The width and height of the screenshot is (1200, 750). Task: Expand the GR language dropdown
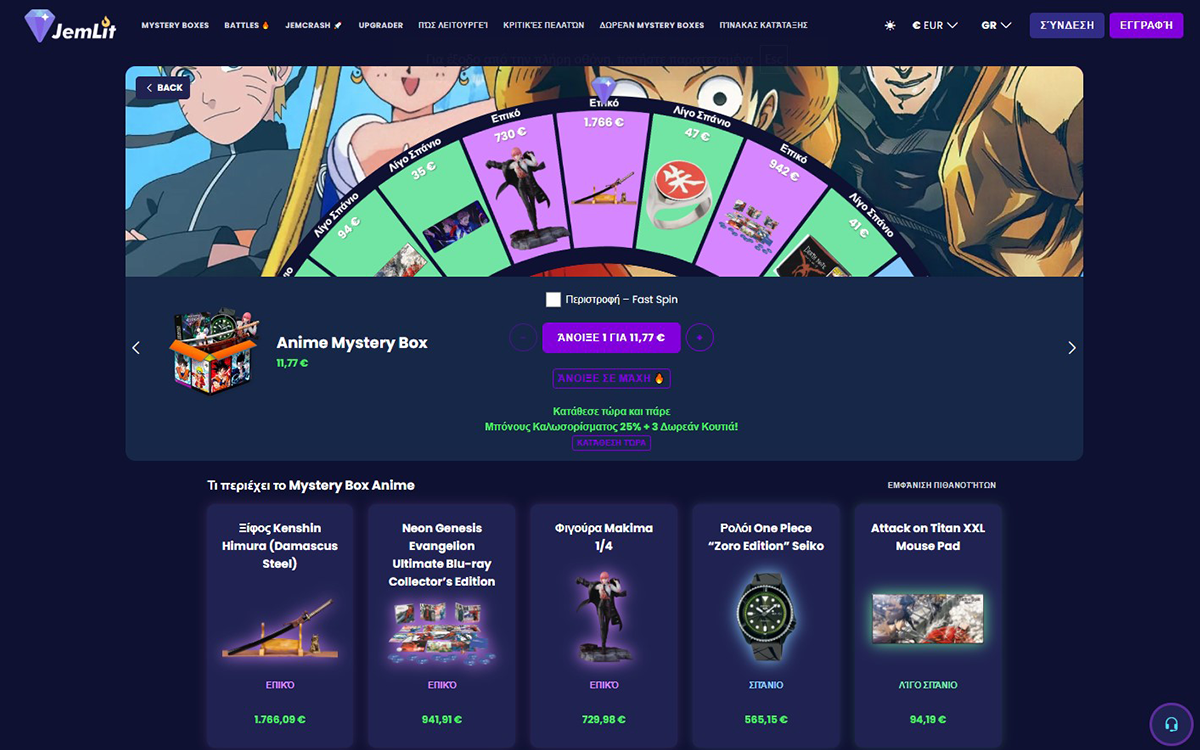996,25
